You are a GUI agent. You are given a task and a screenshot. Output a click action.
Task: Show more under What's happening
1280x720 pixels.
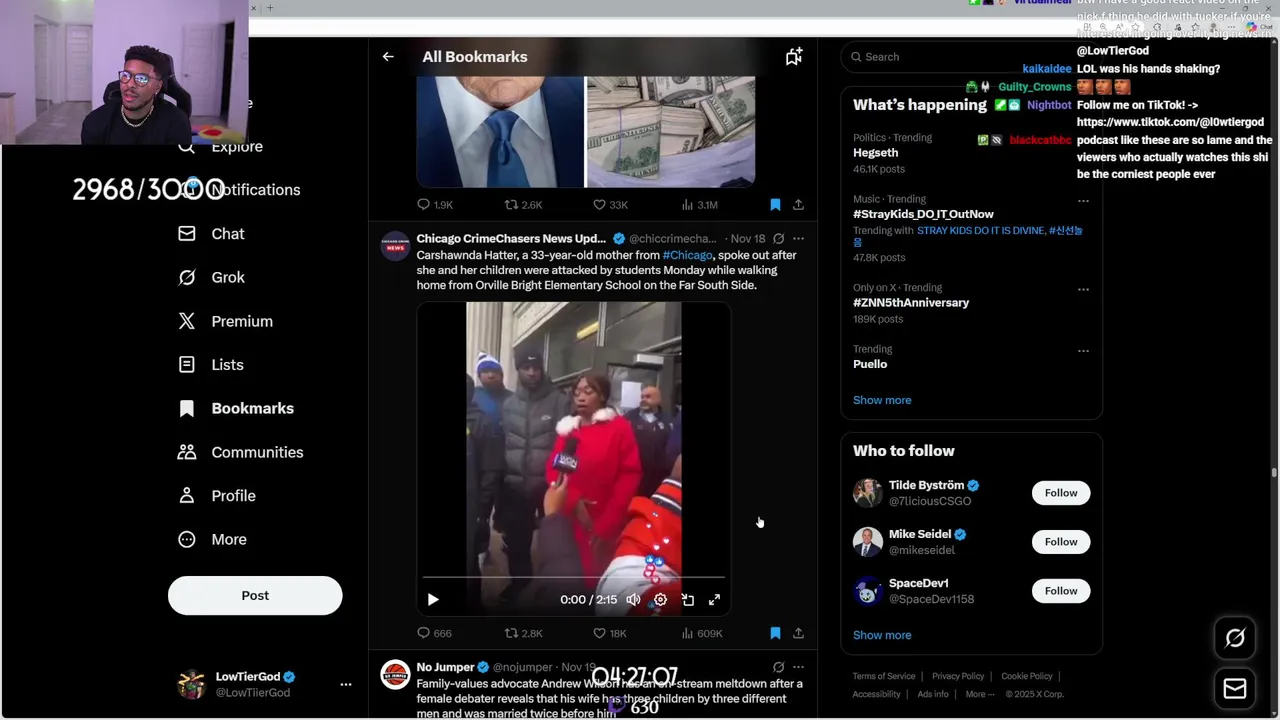(882, 400)
